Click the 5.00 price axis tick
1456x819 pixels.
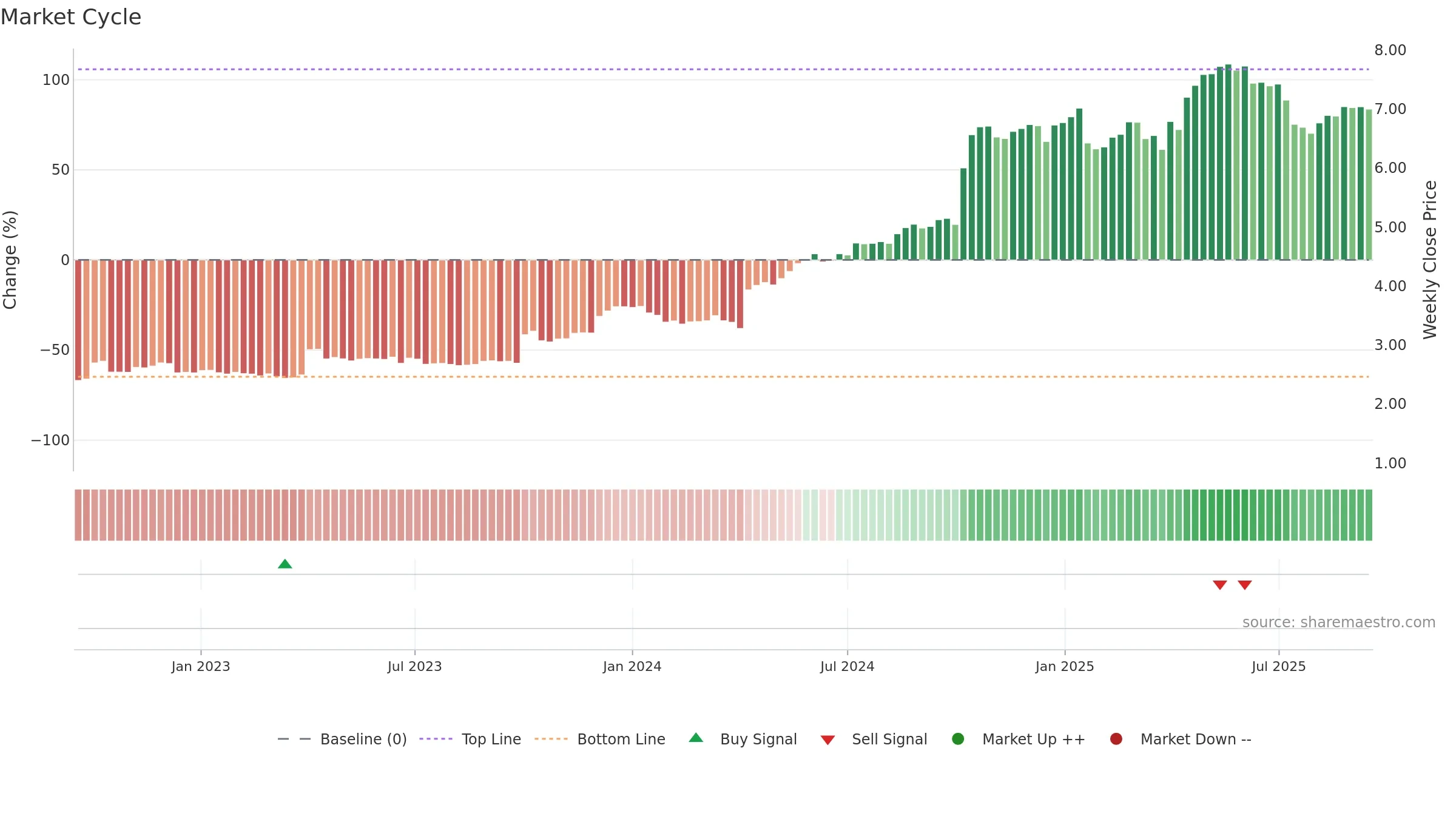[x=1390, y=227]
